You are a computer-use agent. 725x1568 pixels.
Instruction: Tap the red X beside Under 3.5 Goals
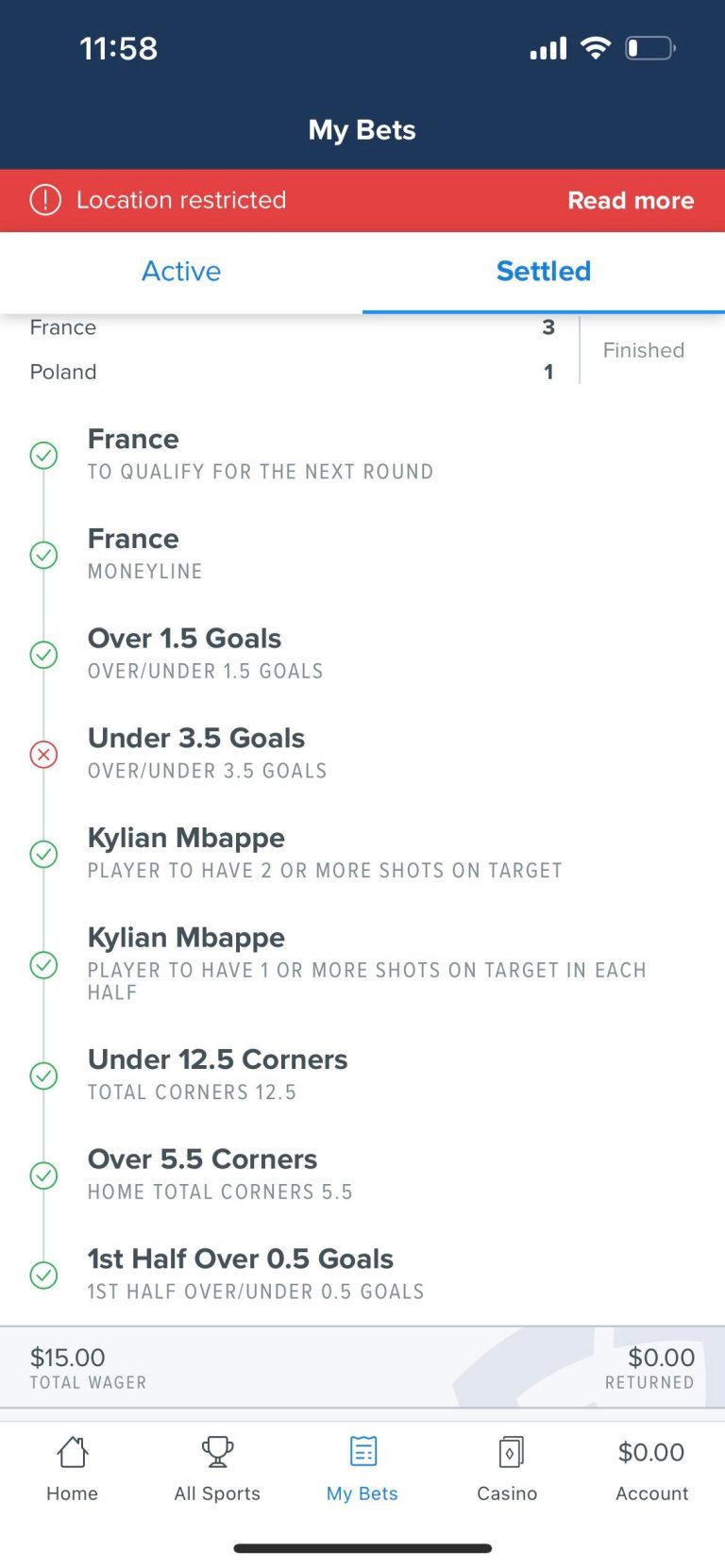pyautogui.click(x=44, y=754)
